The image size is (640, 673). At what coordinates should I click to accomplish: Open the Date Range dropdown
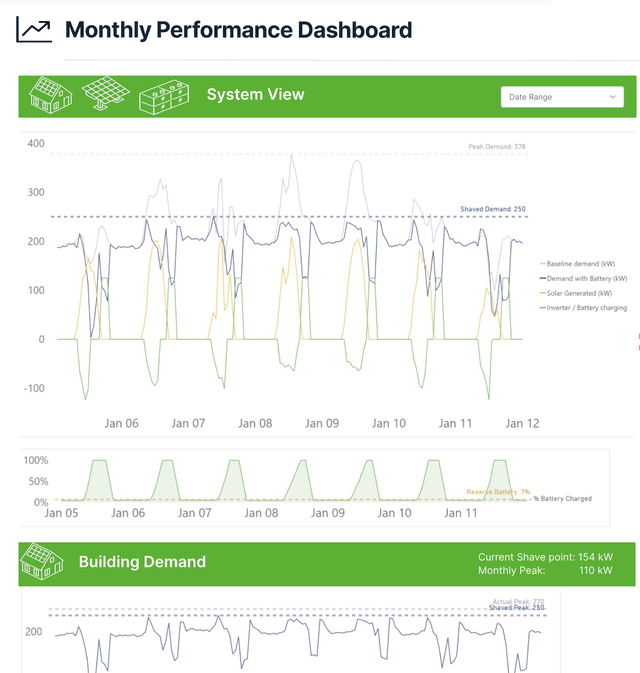[562, 97]
